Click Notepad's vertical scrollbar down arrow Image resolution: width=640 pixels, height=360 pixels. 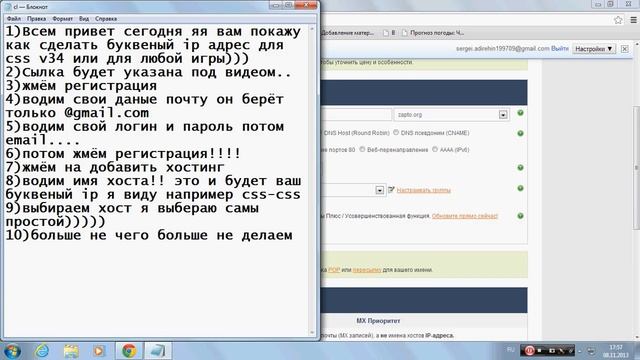pos(312,333)
